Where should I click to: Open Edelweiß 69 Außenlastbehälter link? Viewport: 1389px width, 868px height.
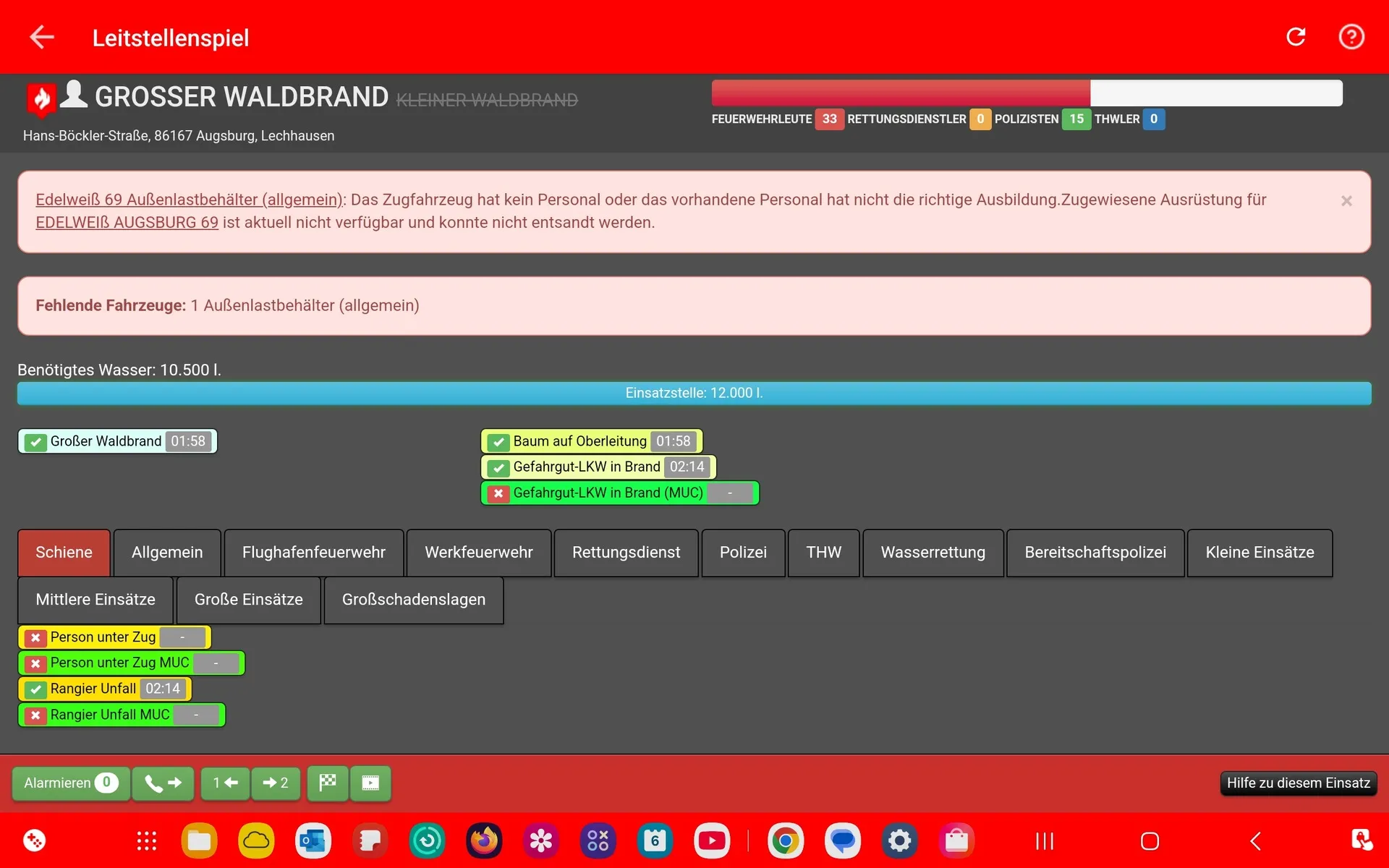pos(190,200)
